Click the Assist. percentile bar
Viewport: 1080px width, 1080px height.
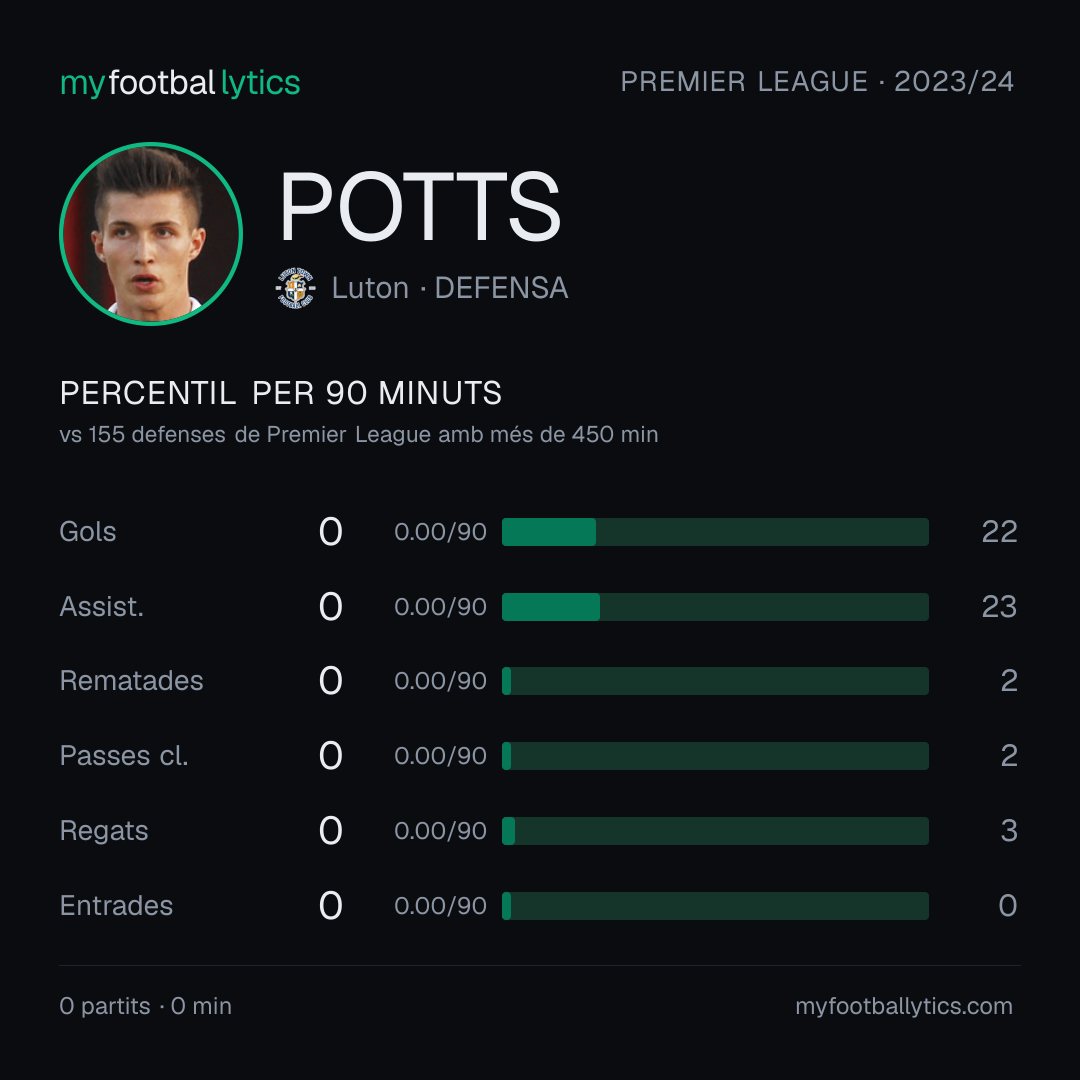click(715, 607)
